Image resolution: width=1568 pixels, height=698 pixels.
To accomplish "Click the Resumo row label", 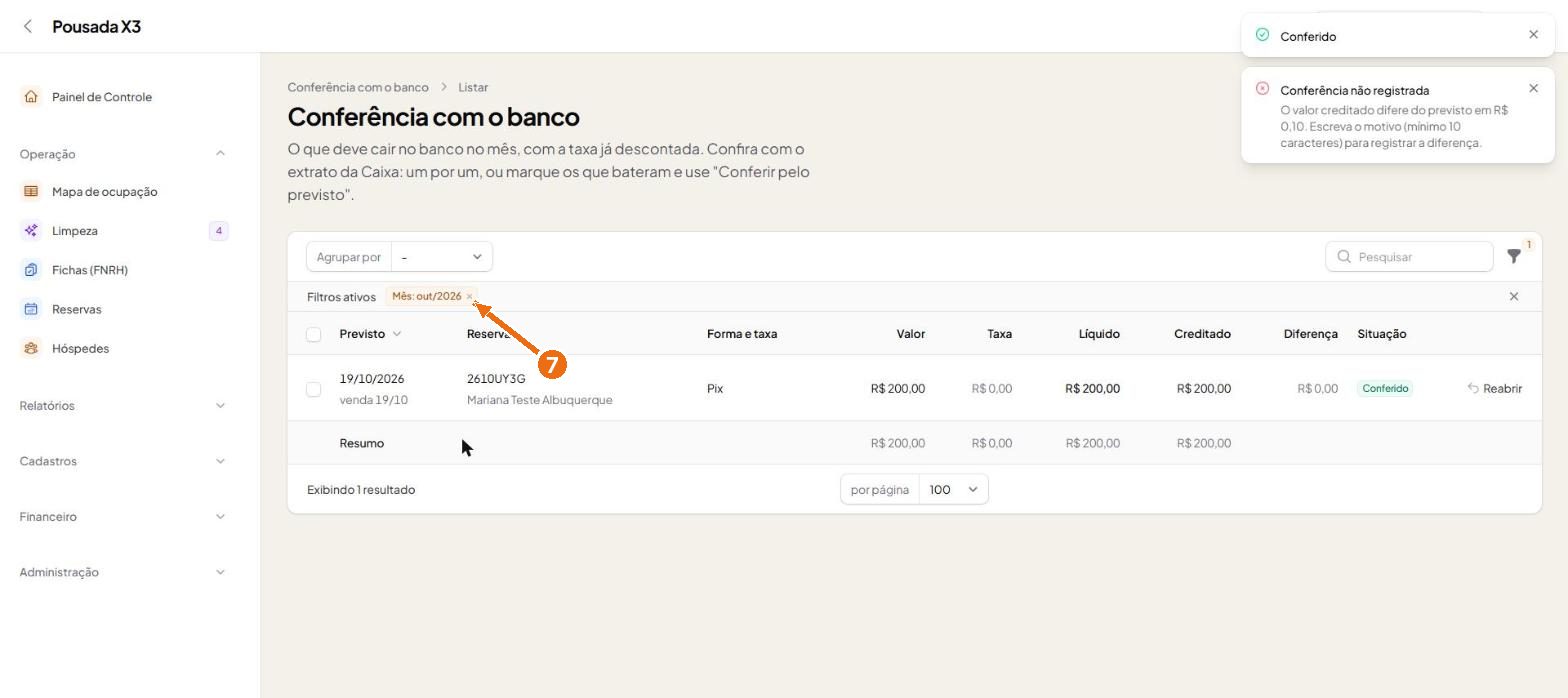I will point(361,444).
